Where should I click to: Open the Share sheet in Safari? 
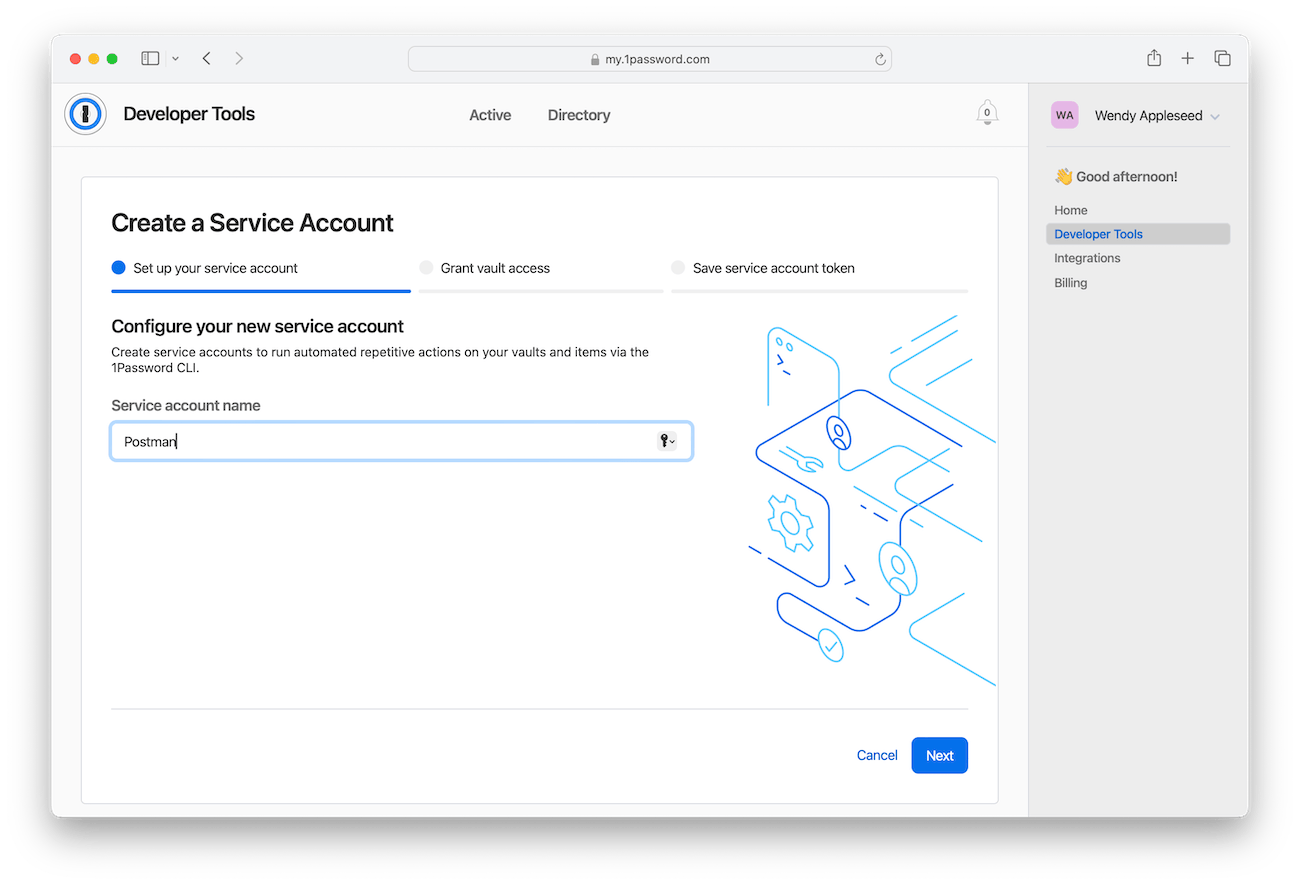click(x=1153, y=58)
